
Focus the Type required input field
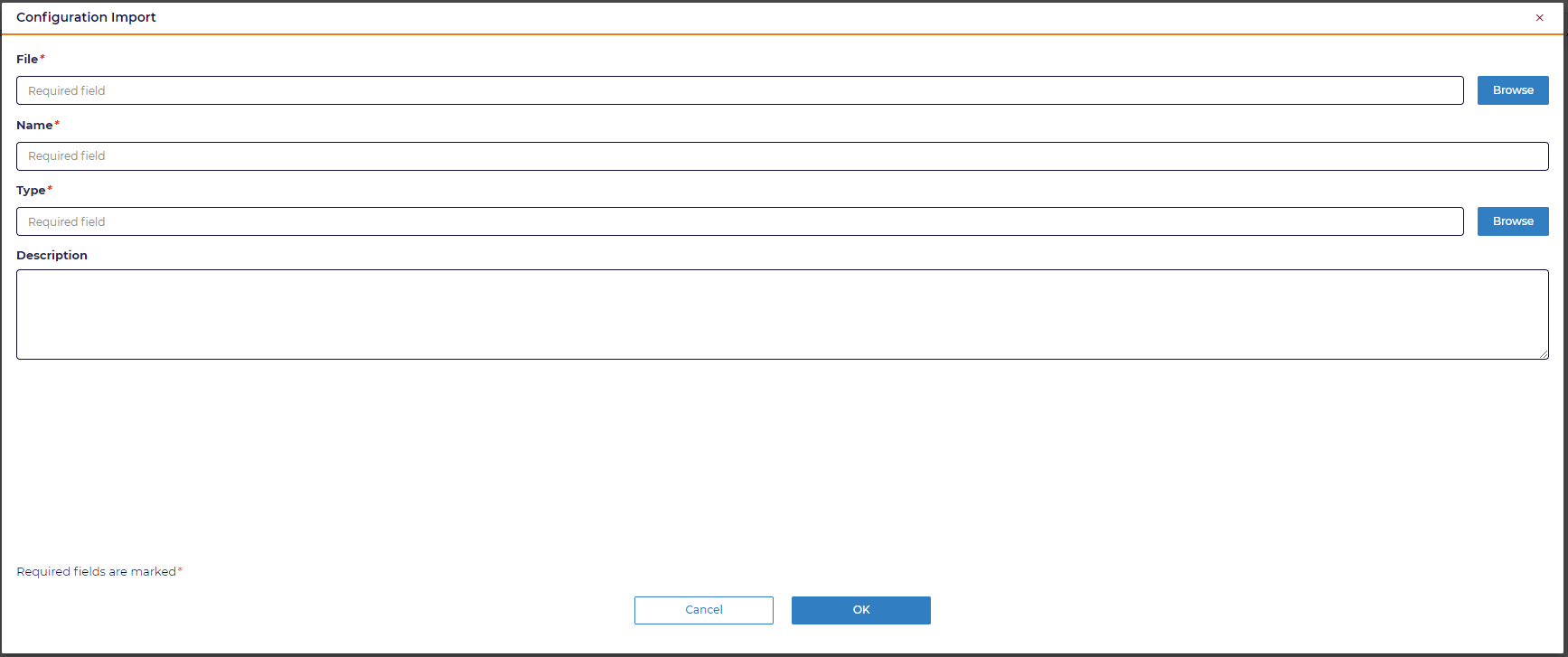(740, 221)
